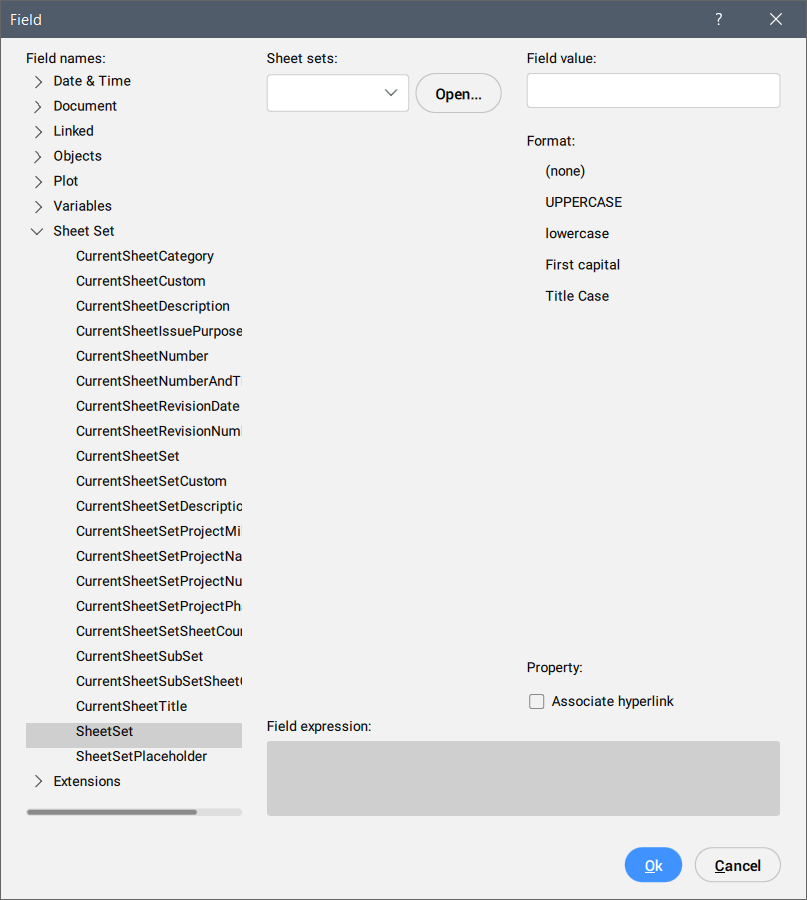Click the help question mark icon
The height and width of the screenshot is (900, 807).
tap(718, 19)
